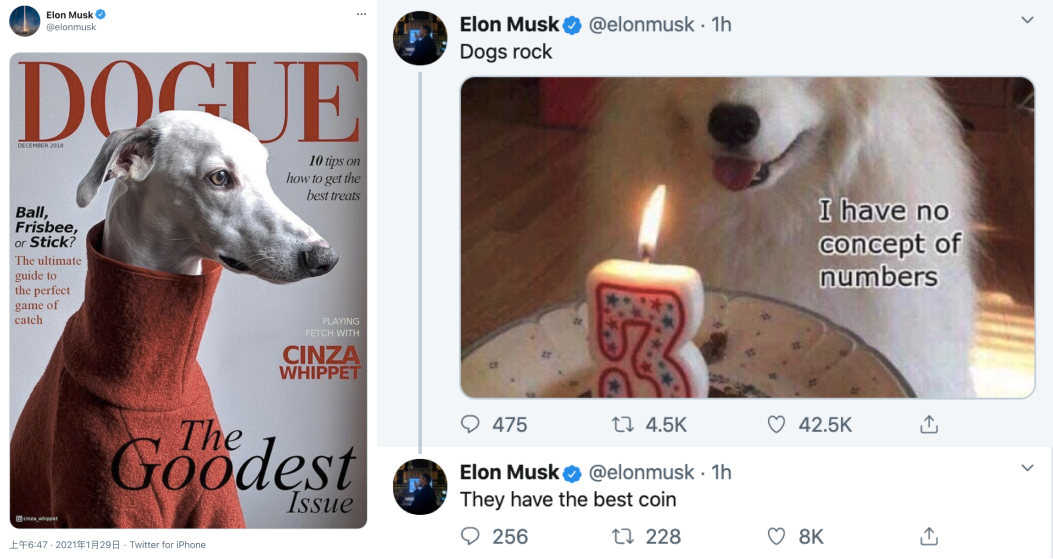Retweet 'They have the best coin' tweet

point(623,535)
